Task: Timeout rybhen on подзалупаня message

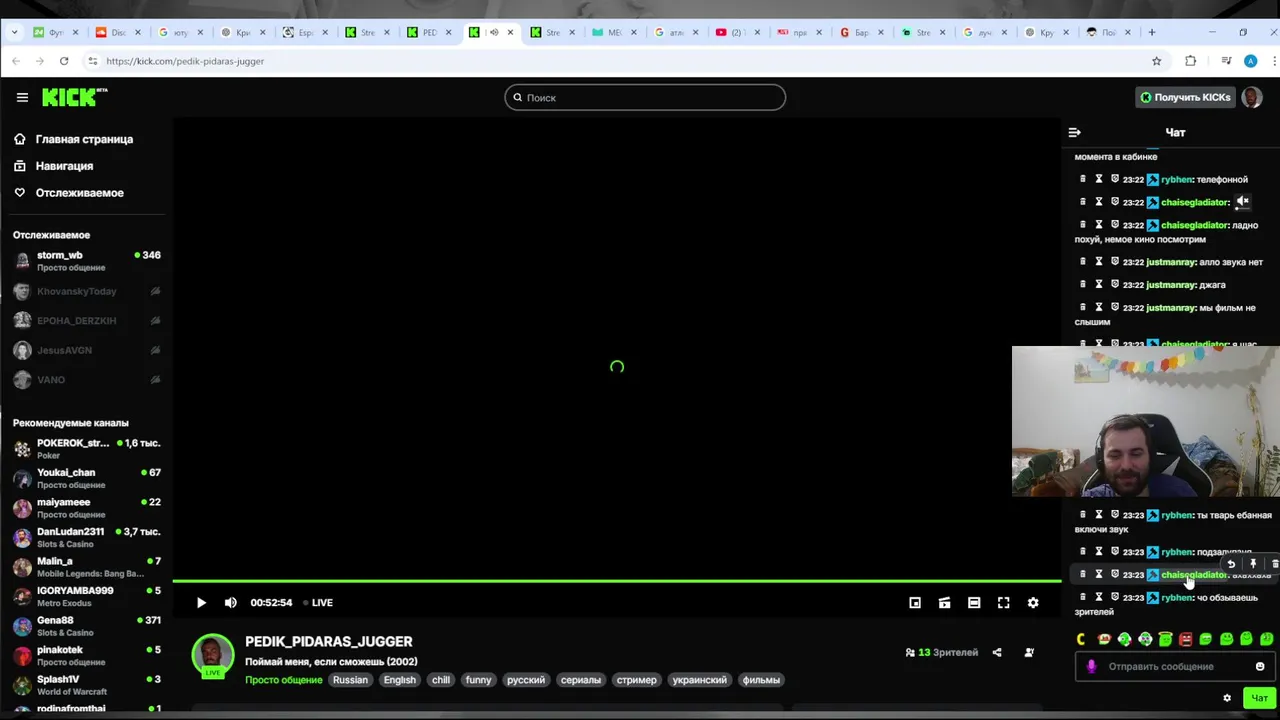Action: point(1098,552)
